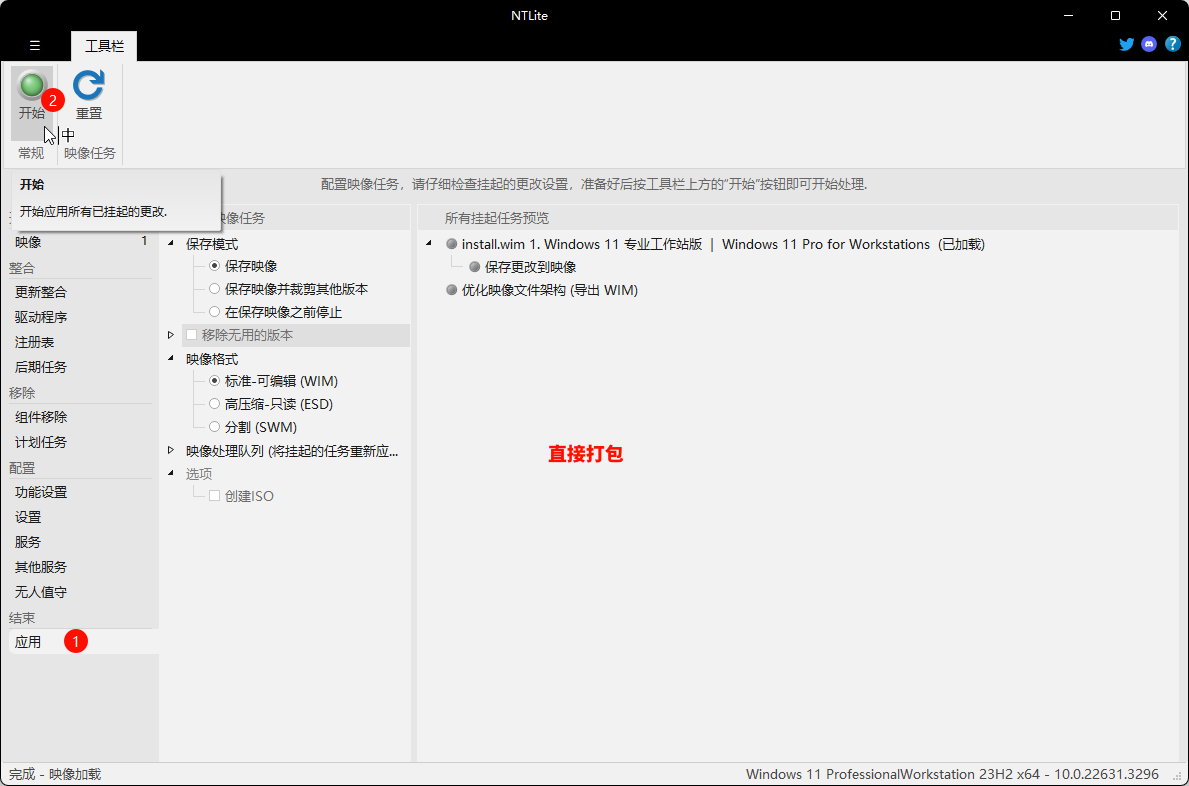Click status dot beside 保存更改到映像

pos(474,267)
